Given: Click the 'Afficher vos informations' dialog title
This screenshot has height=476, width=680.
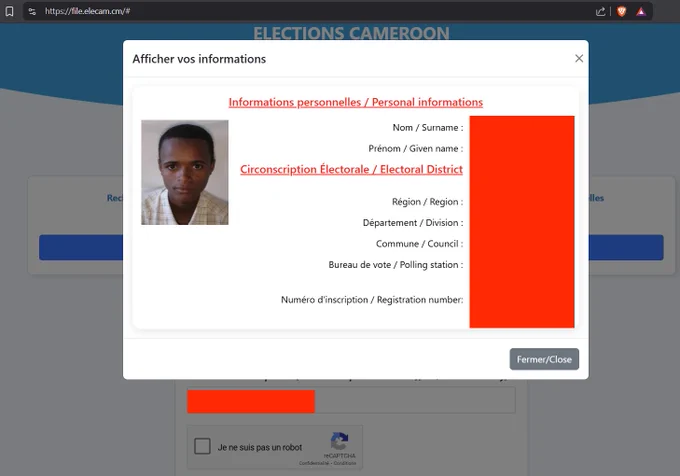Looking at the screenshot, I should point(199,59).
